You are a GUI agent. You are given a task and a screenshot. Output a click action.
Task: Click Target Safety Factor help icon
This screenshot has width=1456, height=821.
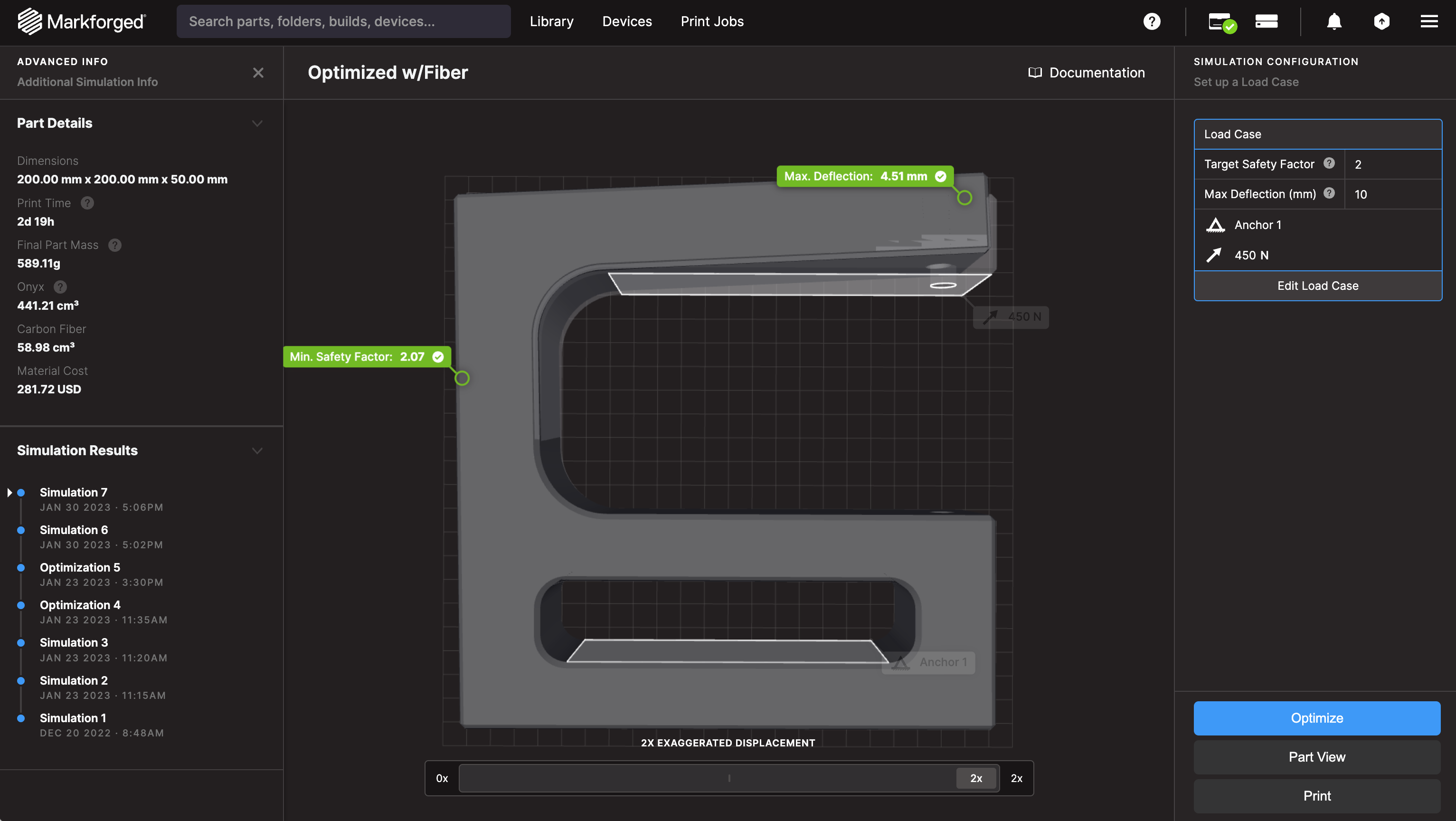[1329, 163]
